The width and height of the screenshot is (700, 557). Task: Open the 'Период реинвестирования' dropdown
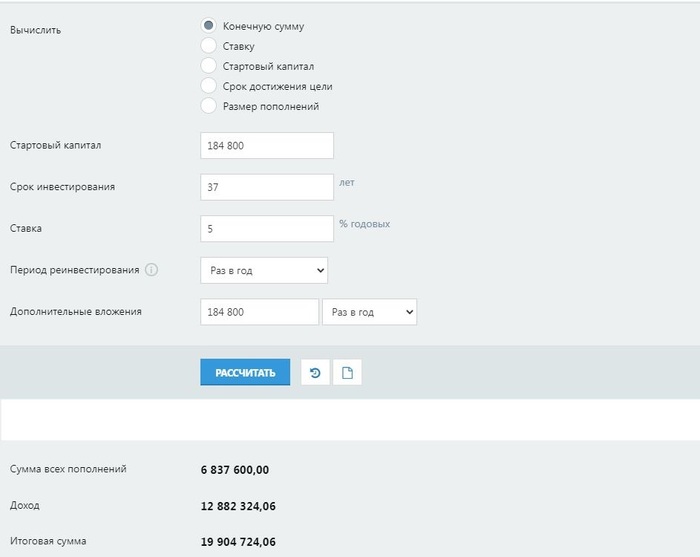[264, 270]
